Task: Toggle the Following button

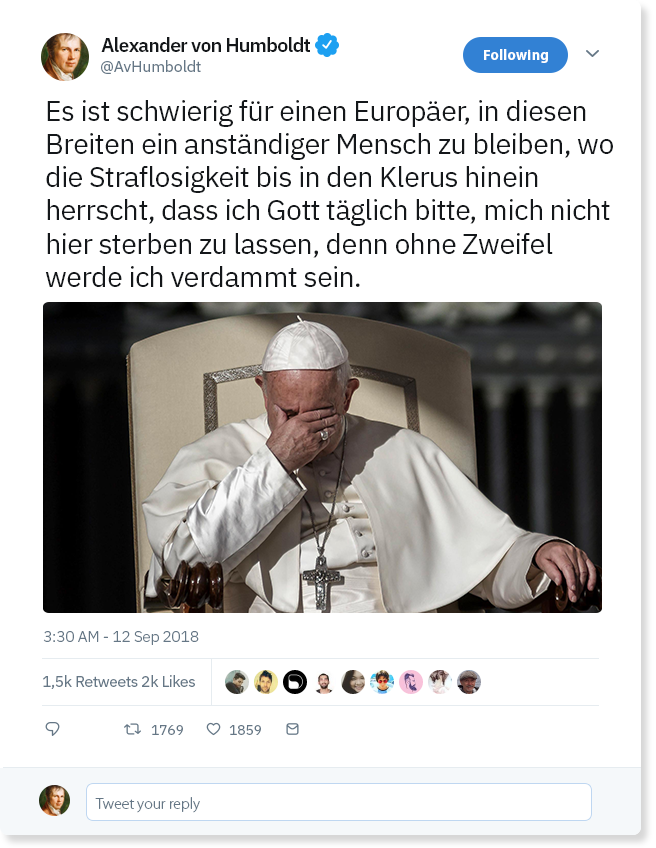Action: click(515, 55)
